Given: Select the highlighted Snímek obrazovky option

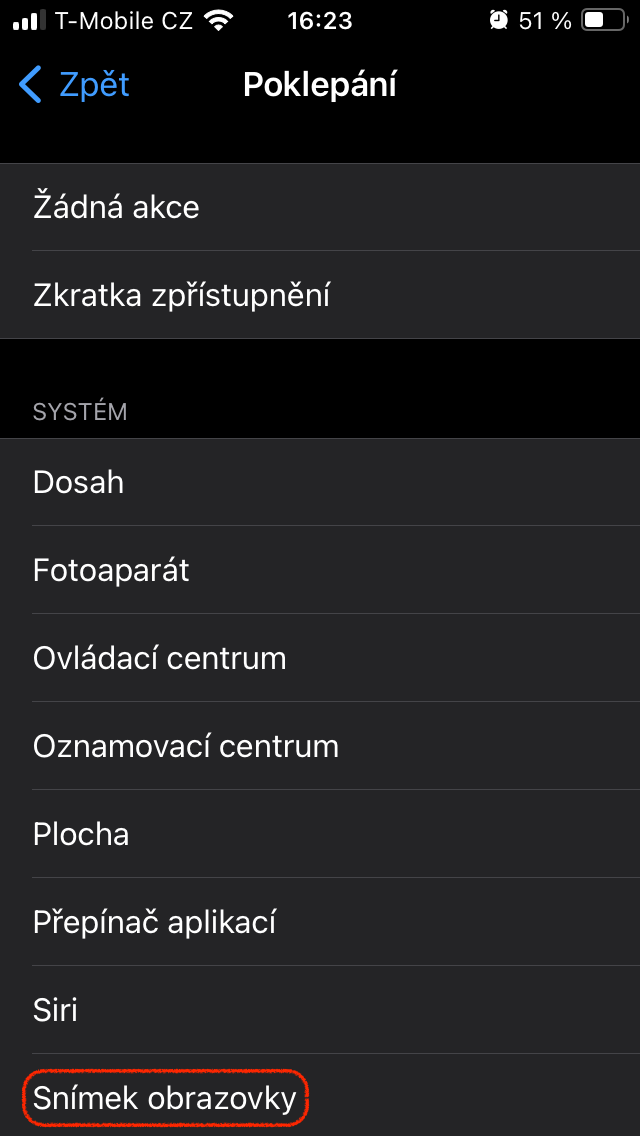Looking at the screenshot, I should point(165,1098).
